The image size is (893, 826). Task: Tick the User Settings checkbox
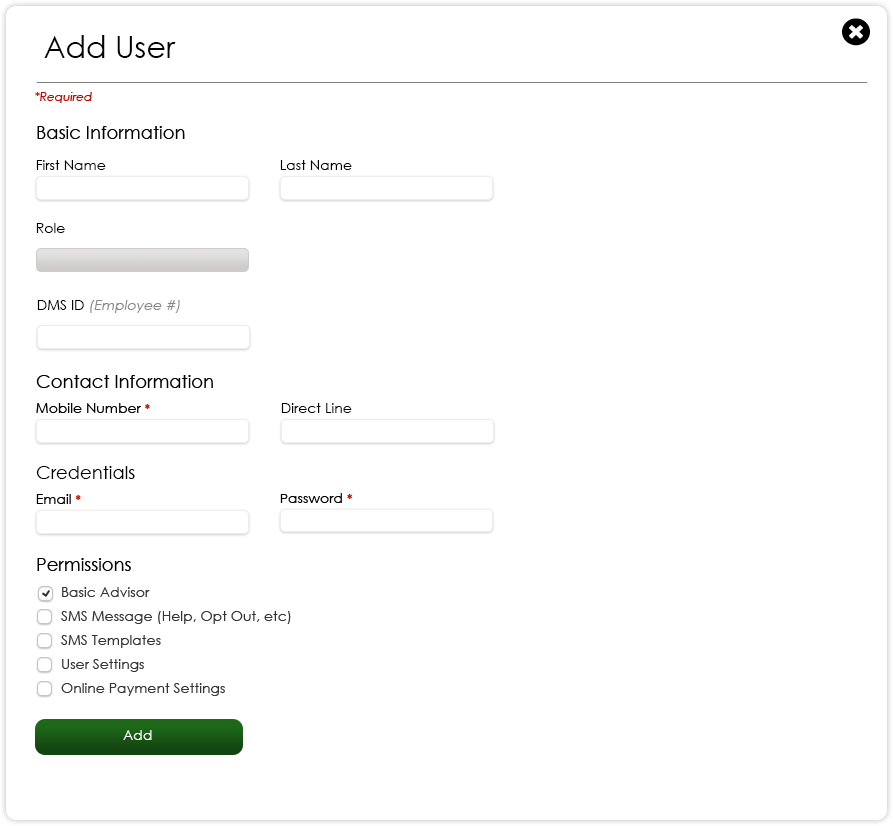point(45,665)
